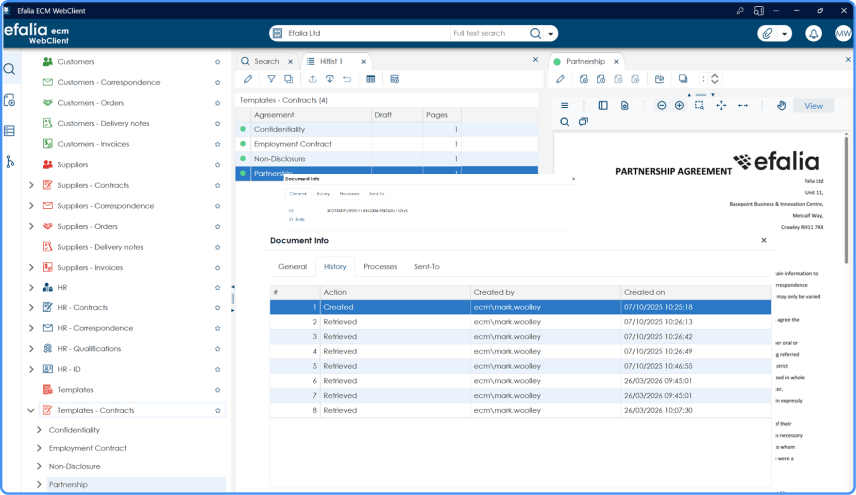Switch to the General tab in Document Info
This screenshot has width=856, height=495.
[293, 266]
